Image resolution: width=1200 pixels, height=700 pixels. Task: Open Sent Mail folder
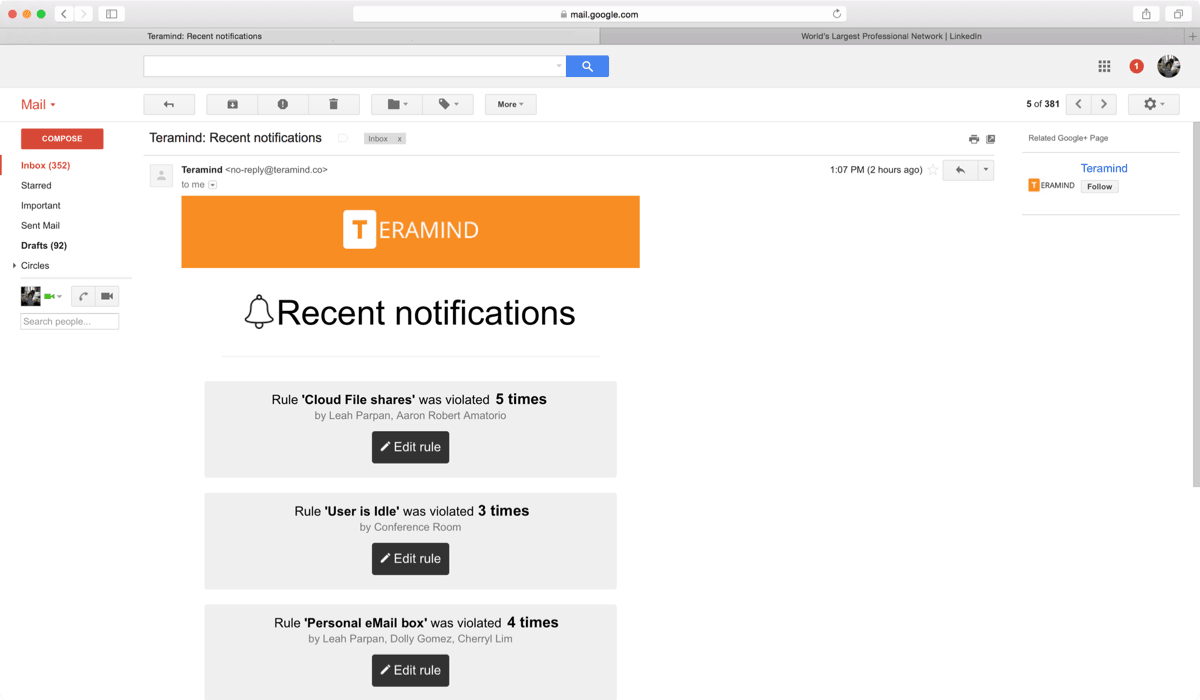tap(40, 225)
